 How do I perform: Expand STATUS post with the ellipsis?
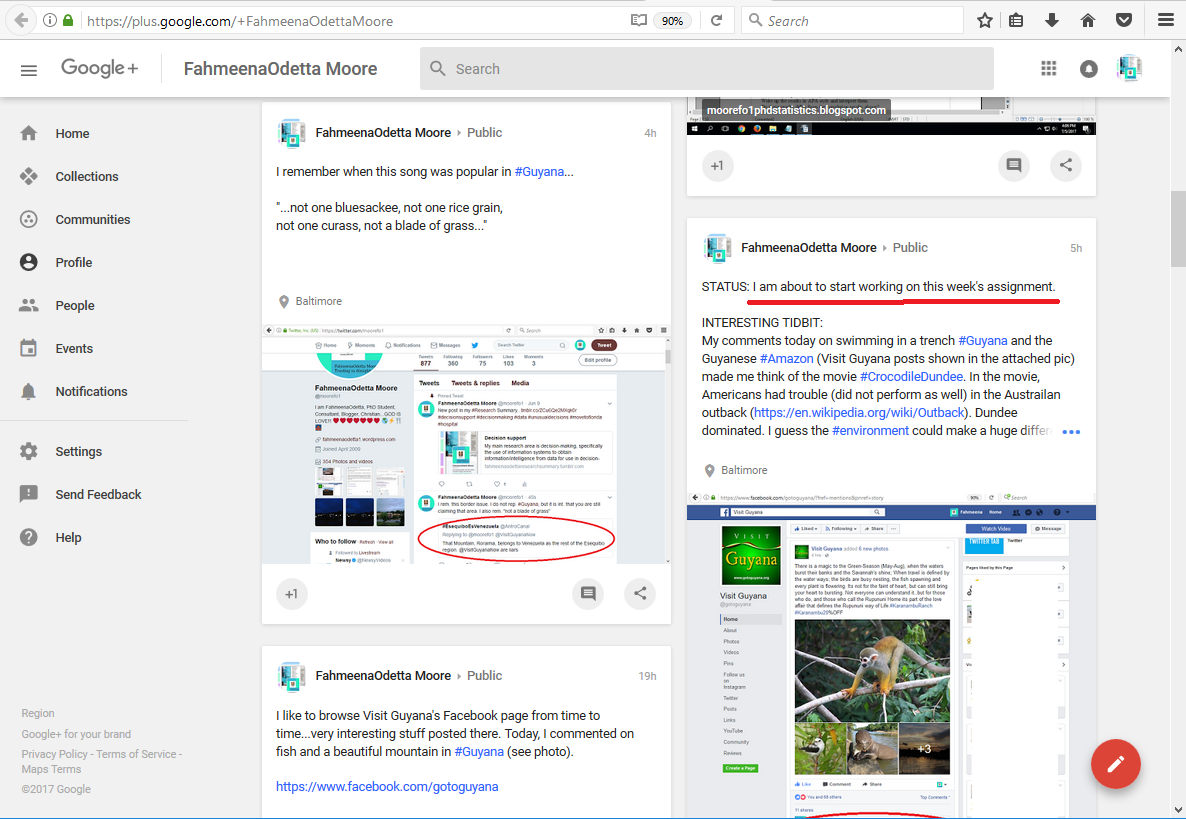[x=1071, y=432]
